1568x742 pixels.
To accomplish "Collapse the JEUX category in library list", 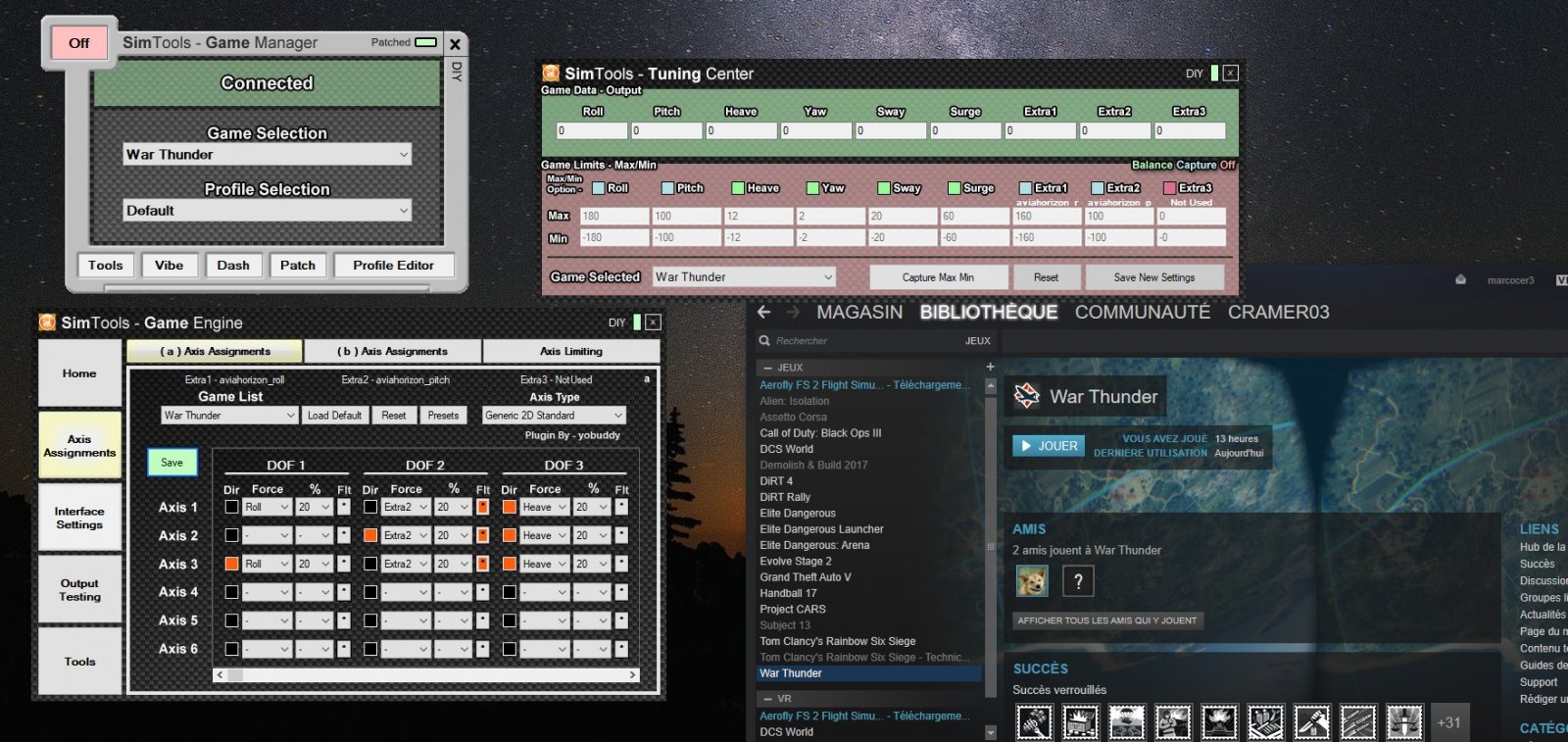I will click(768, 368).
